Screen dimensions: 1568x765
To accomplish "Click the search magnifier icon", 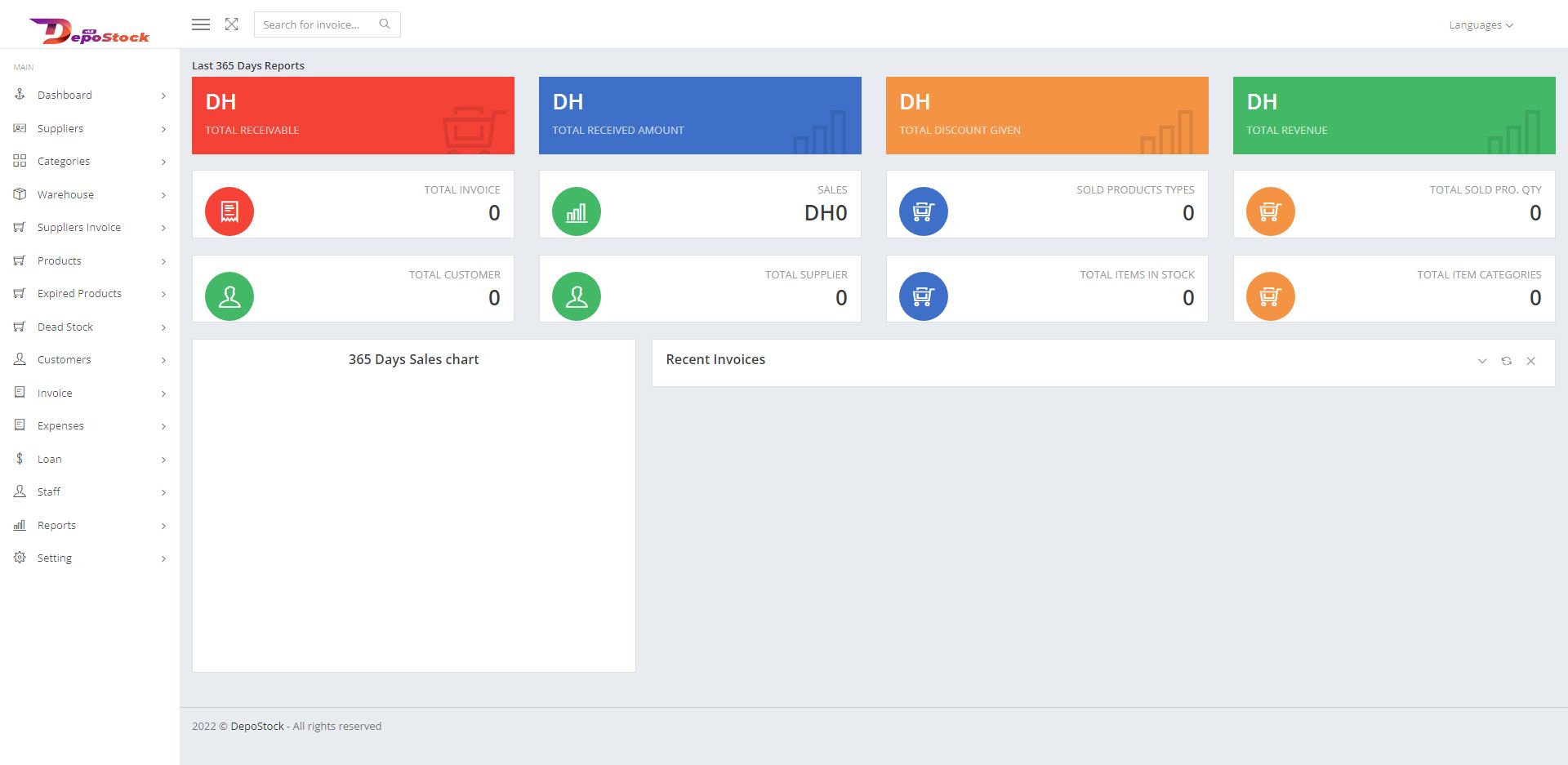I will pyautogui.click(x=385, y=24).
